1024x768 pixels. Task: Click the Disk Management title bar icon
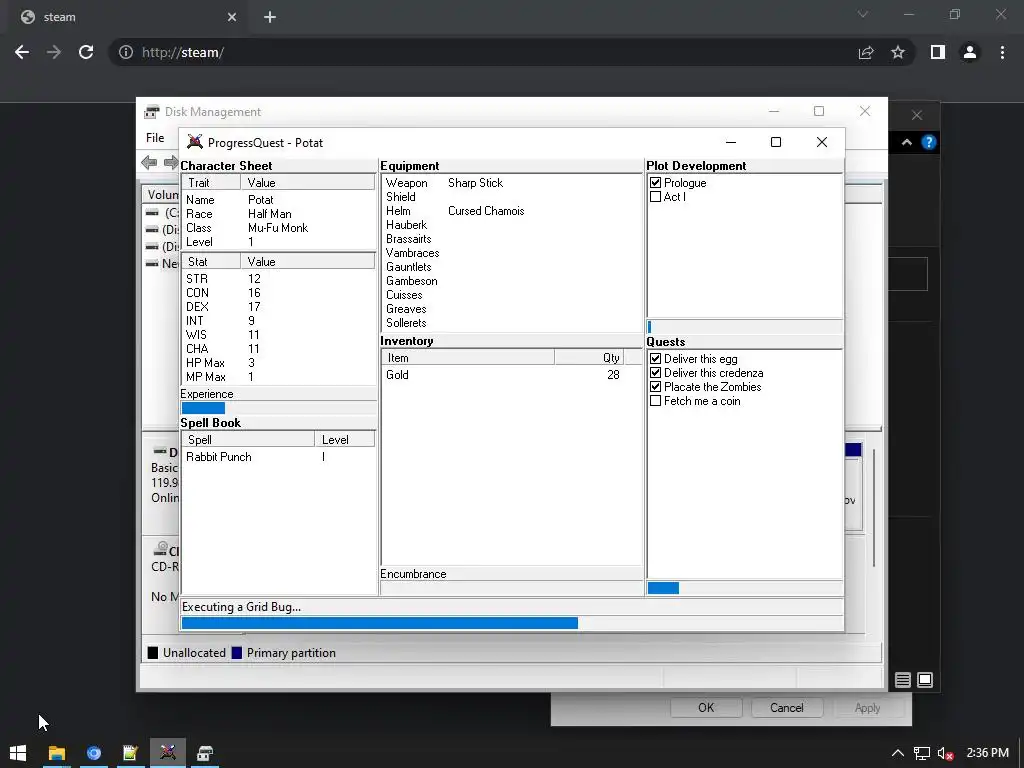(152, 112)
